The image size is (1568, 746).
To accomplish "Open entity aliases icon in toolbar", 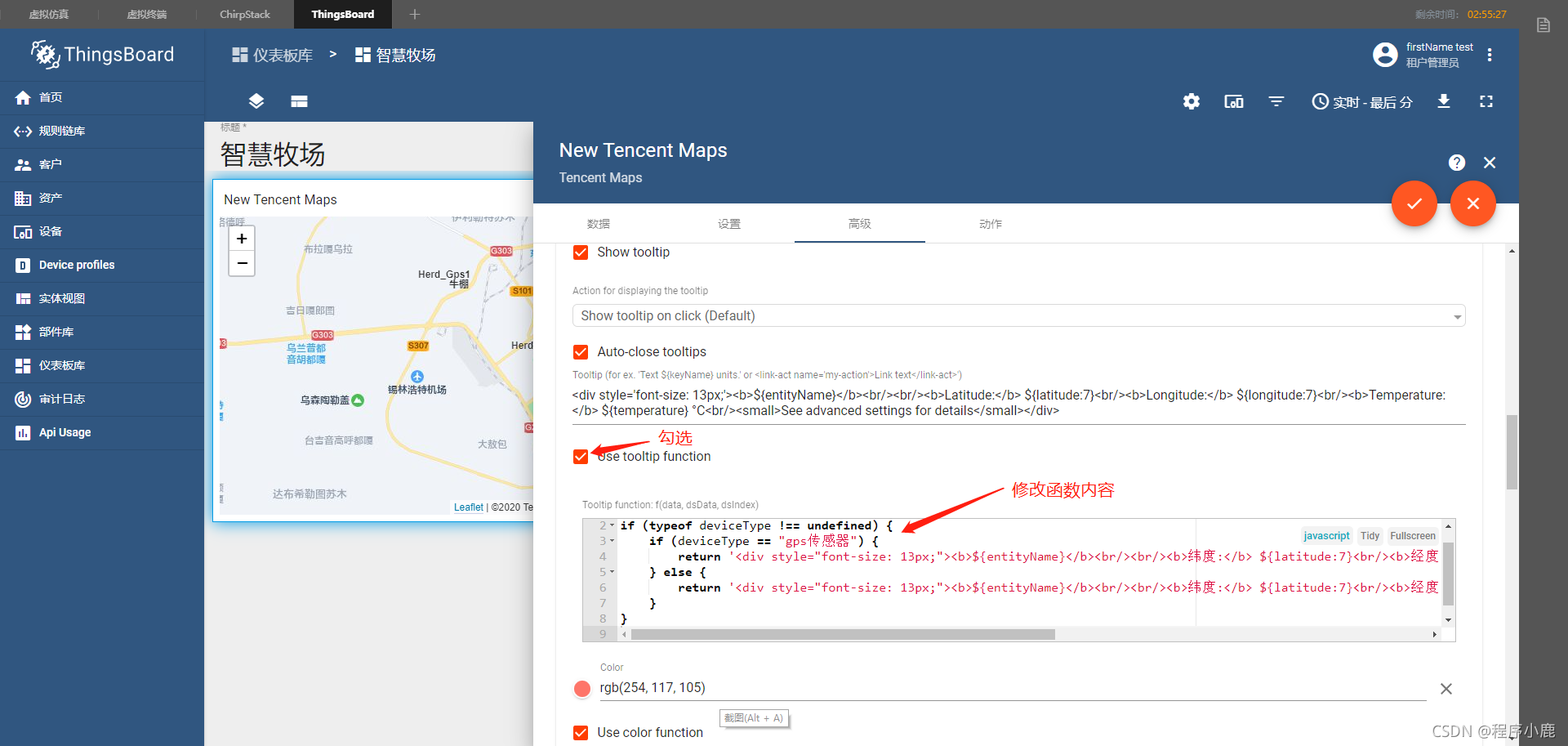I will pos(1234,101).
